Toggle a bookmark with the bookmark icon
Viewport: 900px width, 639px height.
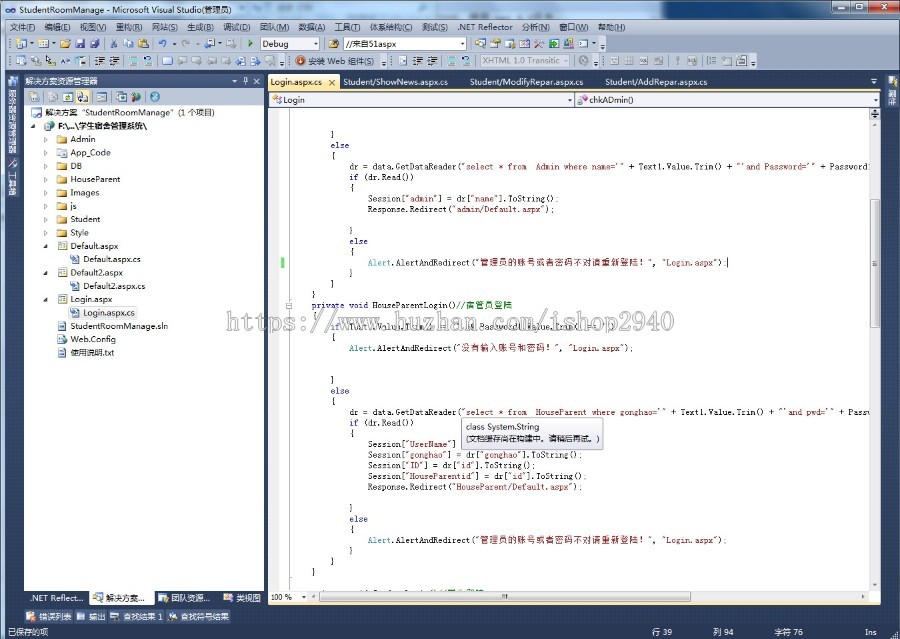coord(167,60)
